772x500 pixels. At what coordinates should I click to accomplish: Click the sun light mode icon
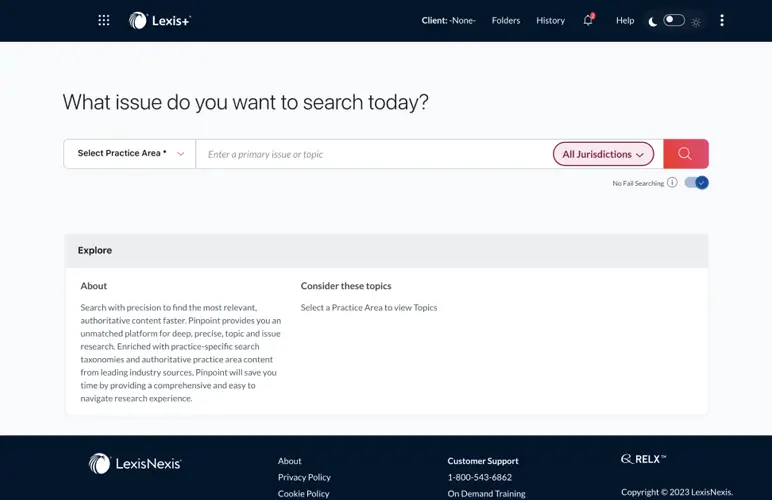pos(696,21)
